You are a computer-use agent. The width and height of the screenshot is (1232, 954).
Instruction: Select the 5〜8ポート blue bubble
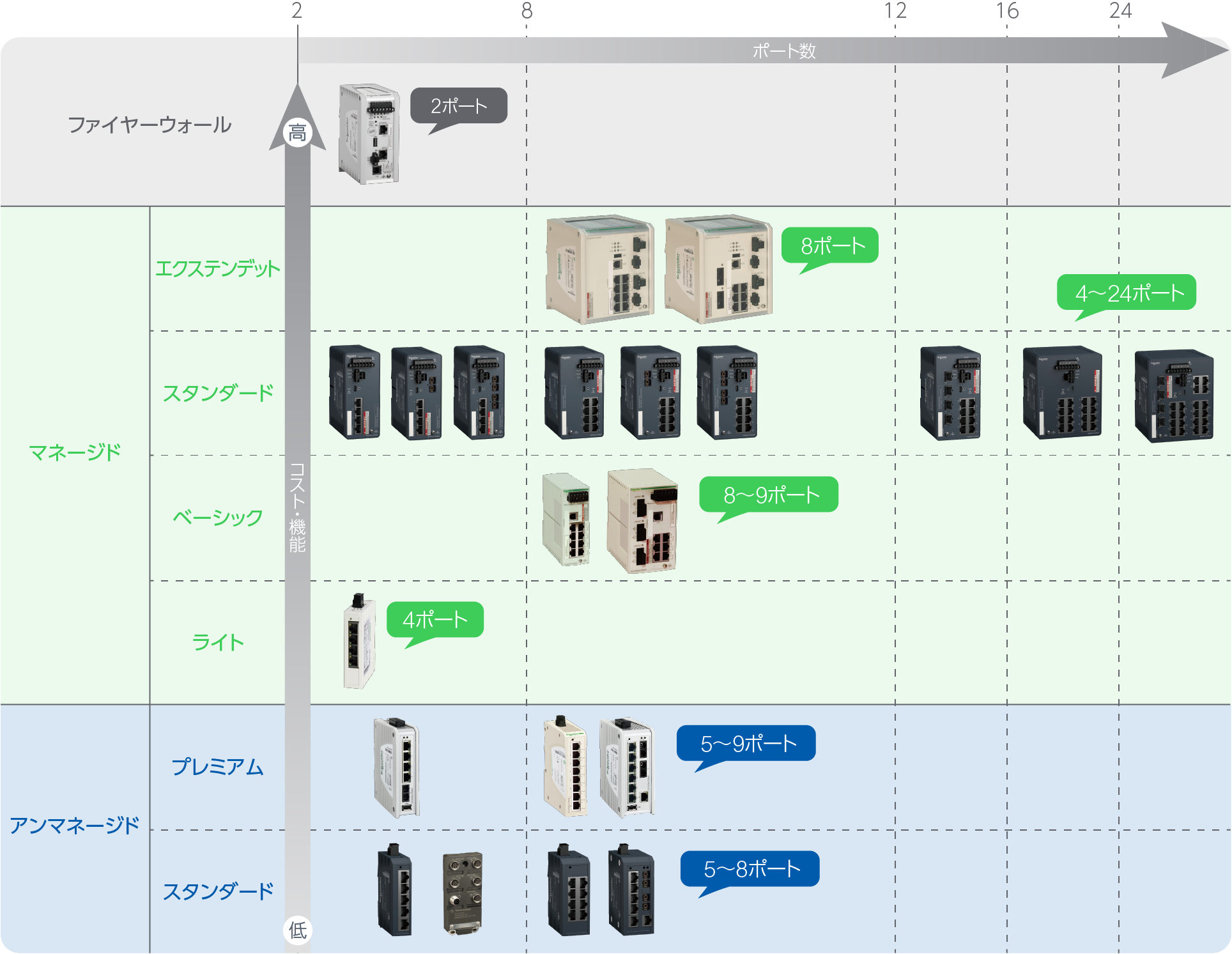[x=750, y=868]
